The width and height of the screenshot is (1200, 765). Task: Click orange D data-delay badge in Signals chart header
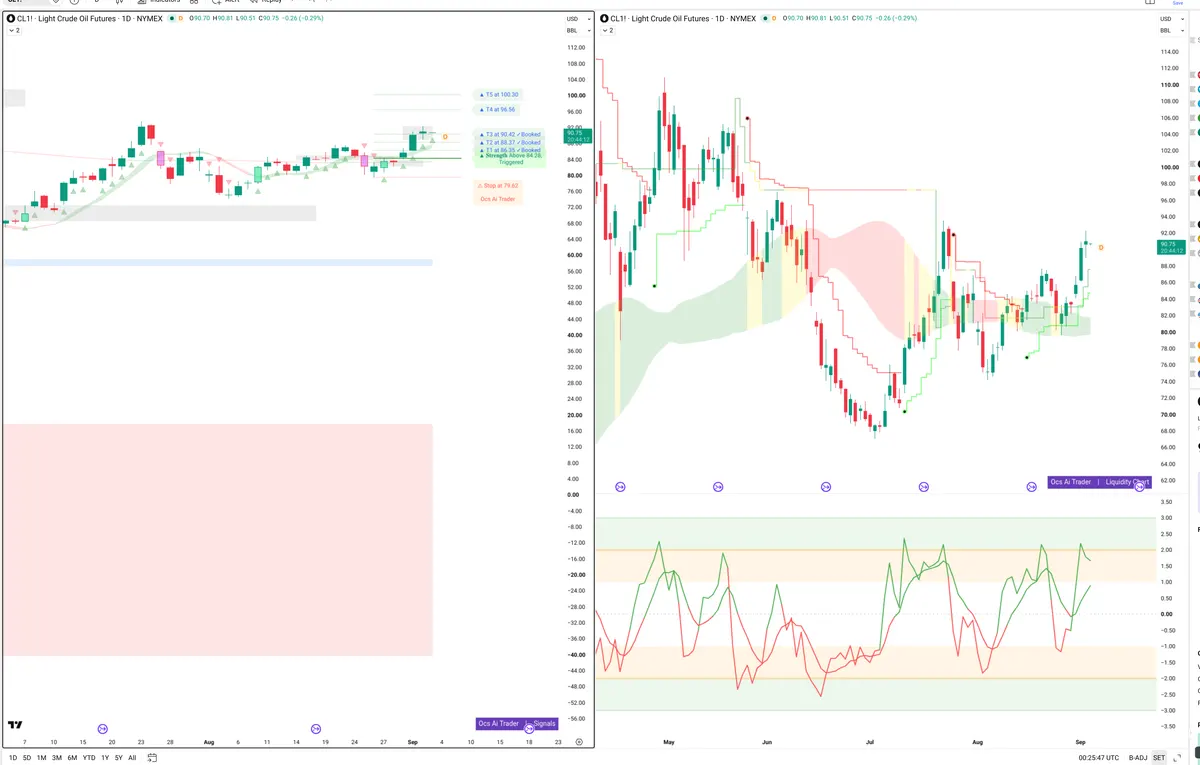[183, 19]
